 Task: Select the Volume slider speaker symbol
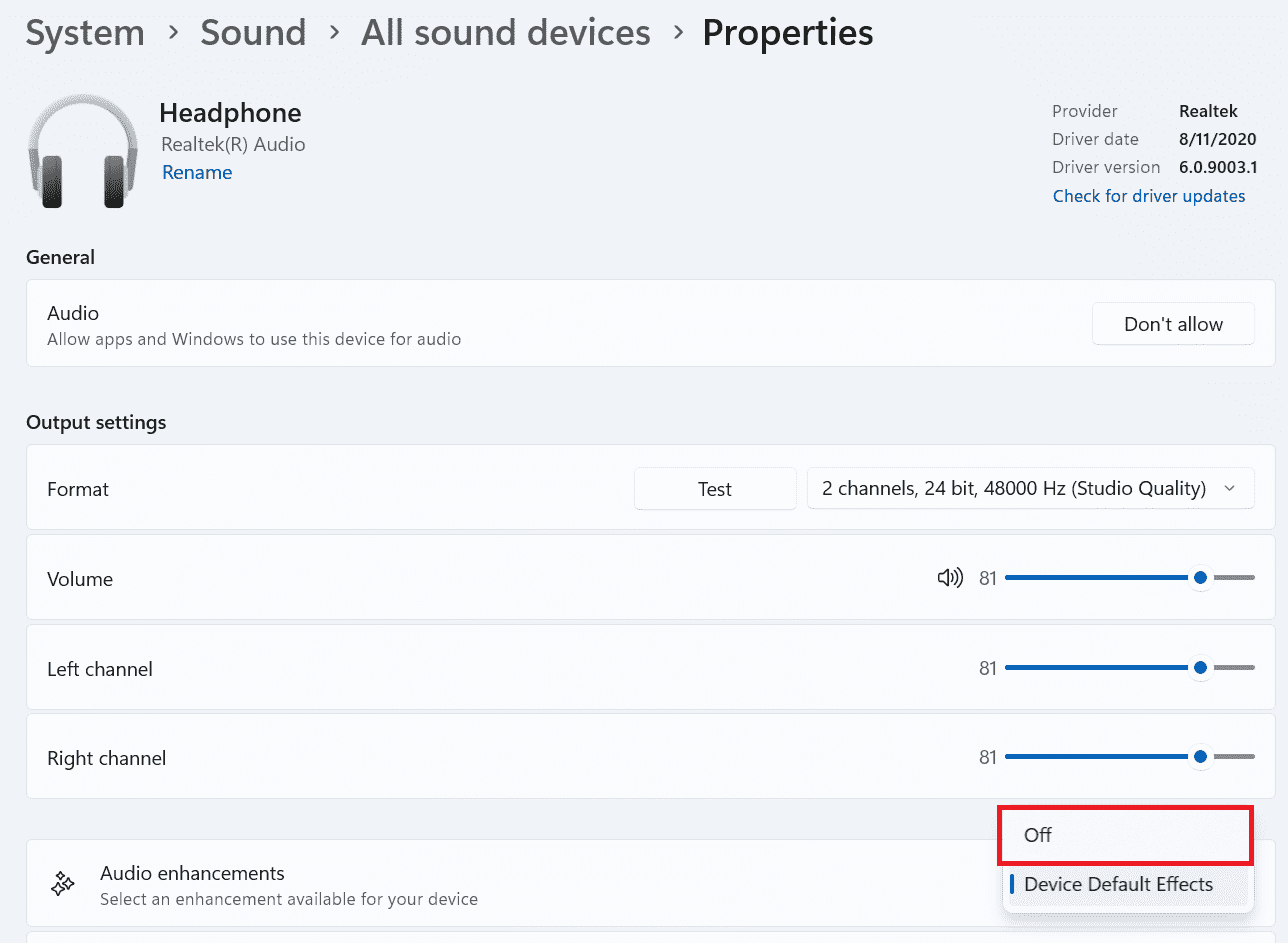tap(949, 577)
